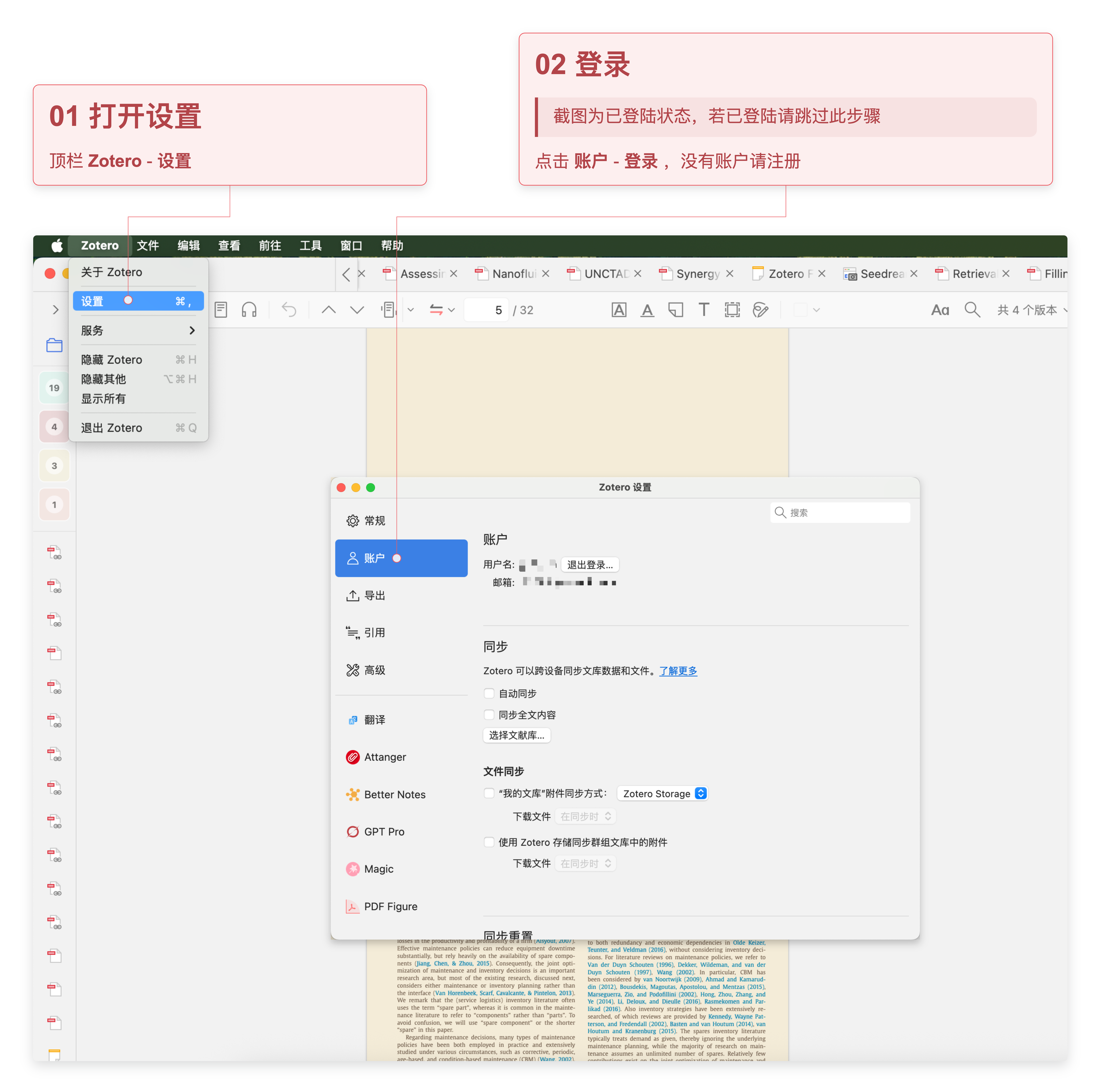Click the undo arrow in the reader toolbar
The height and width of the screenshot is (1092, 1094).
(289, 310)
